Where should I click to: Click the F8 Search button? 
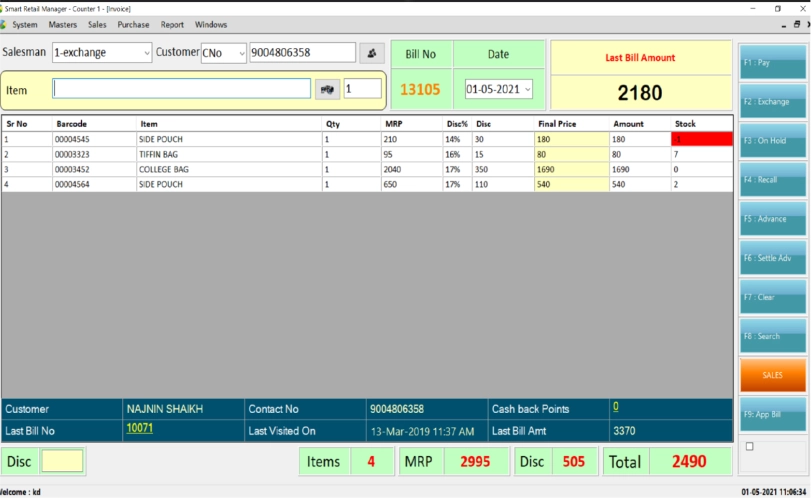point(772,336)
